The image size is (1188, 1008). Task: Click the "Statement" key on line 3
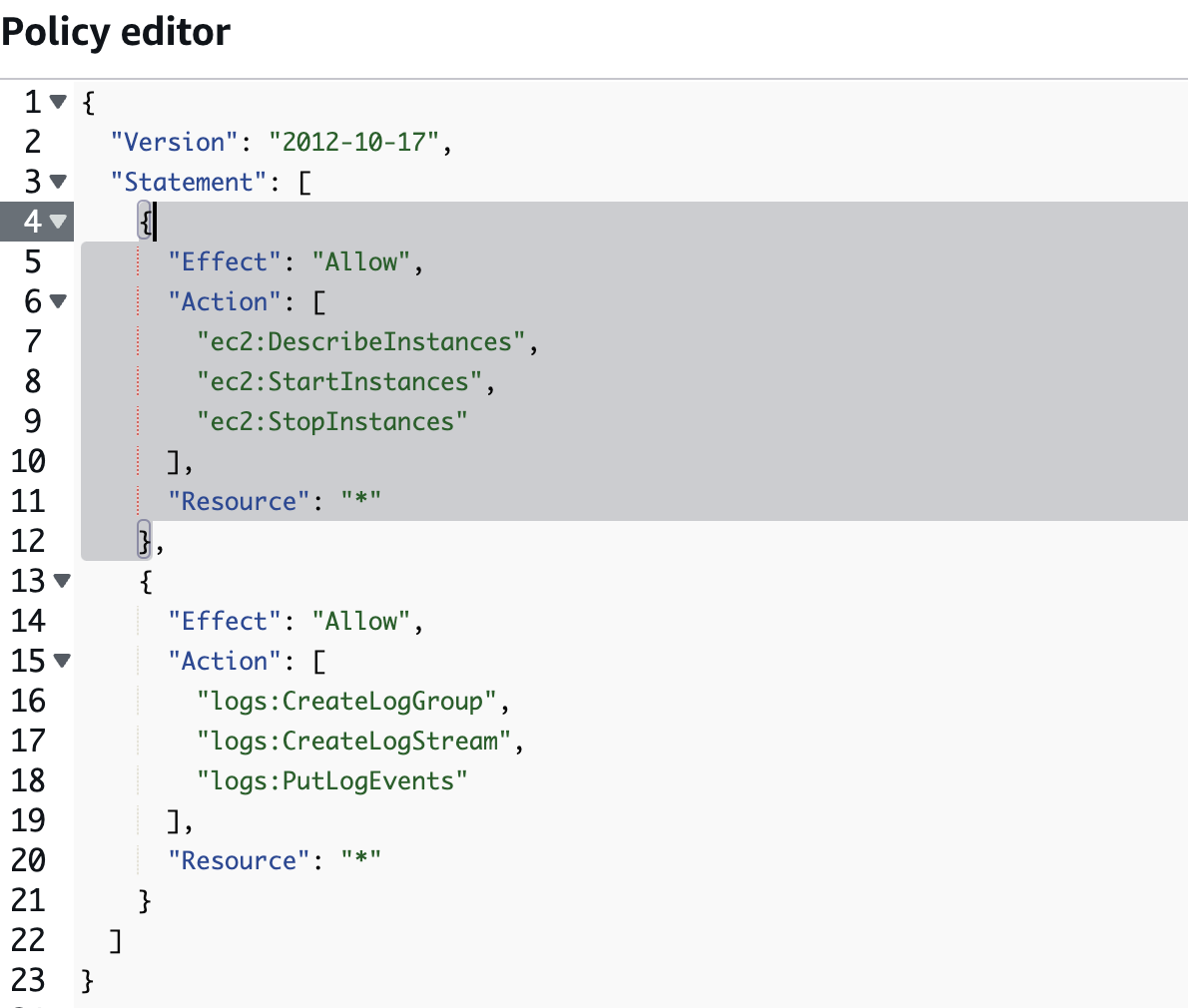[x=189, y=183]
